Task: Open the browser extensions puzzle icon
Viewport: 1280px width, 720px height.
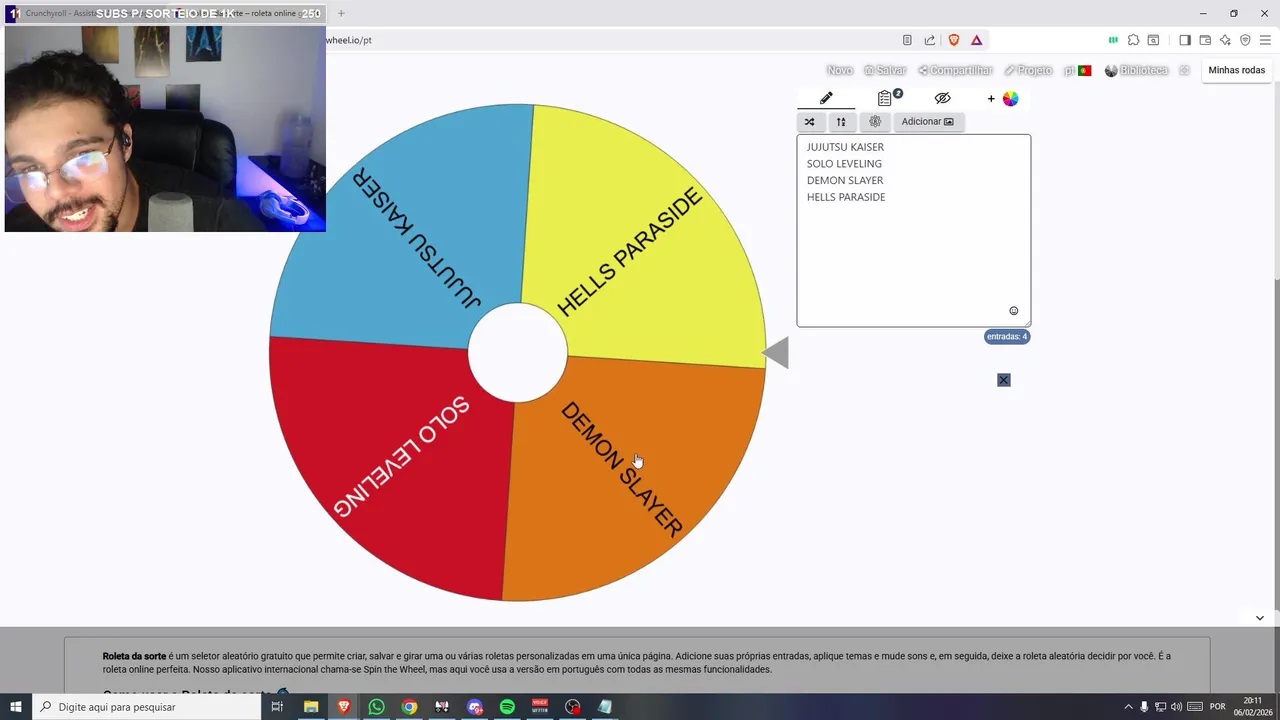Action: pyautogui.click(x=1133, y=40)
